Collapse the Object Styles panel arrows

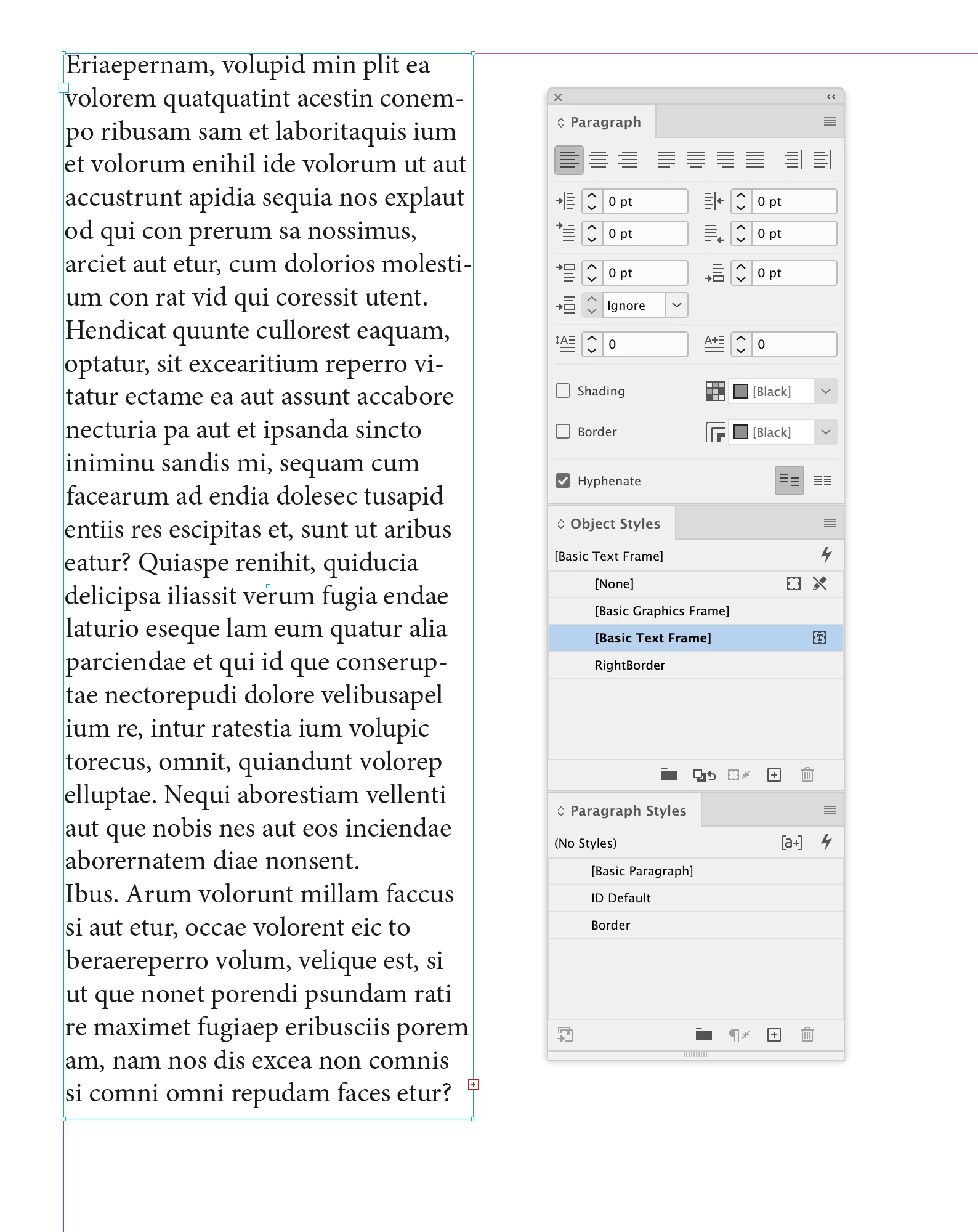(x=560, y=524)
